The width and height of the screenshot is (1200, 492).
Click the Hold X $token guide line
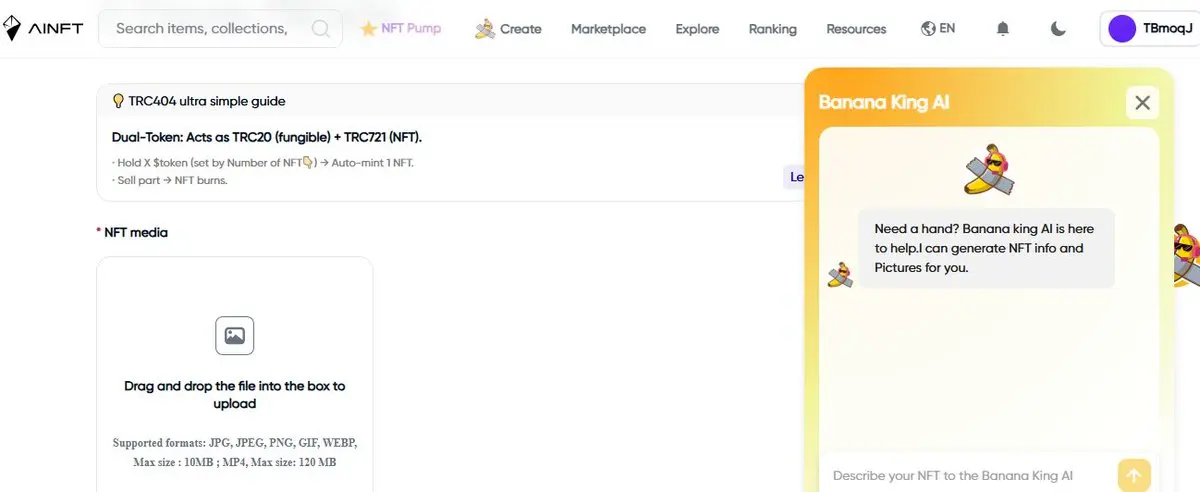(263, 162)
